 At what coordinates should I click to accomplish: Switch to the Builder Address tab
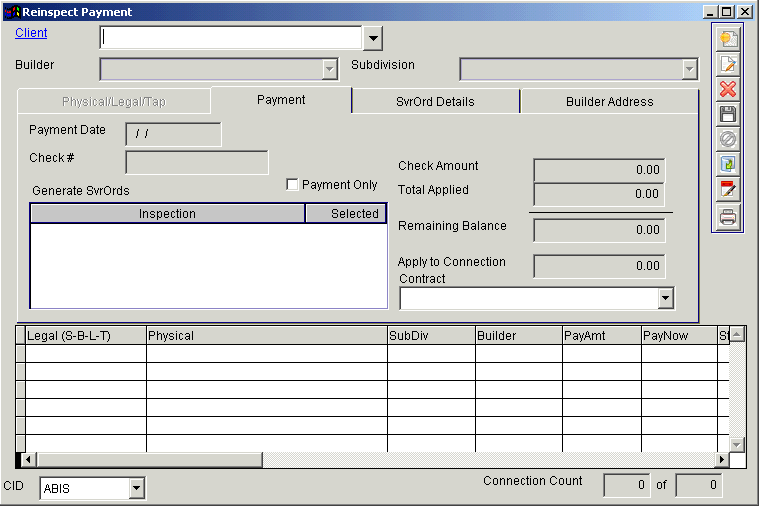(x=609, y=102)
